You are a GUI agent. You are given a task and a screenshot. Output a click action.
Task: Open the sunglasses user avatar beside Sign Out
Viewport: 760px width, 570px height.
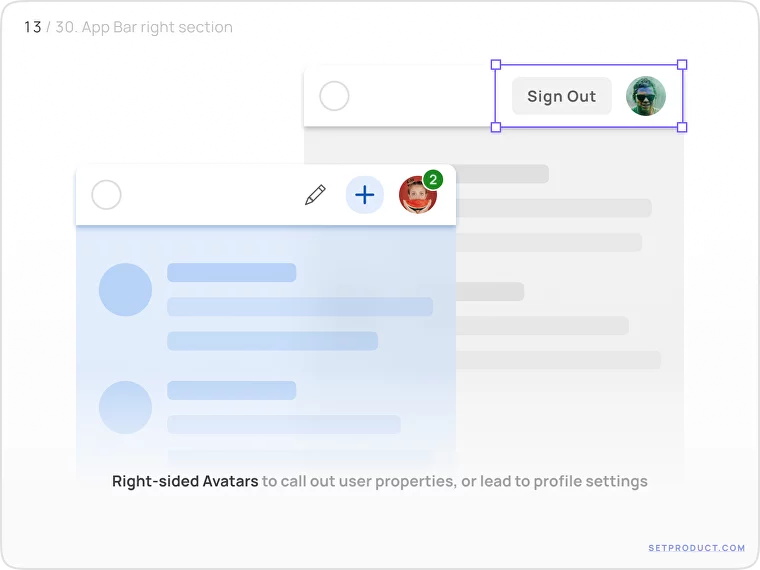[x=646, y=96]
